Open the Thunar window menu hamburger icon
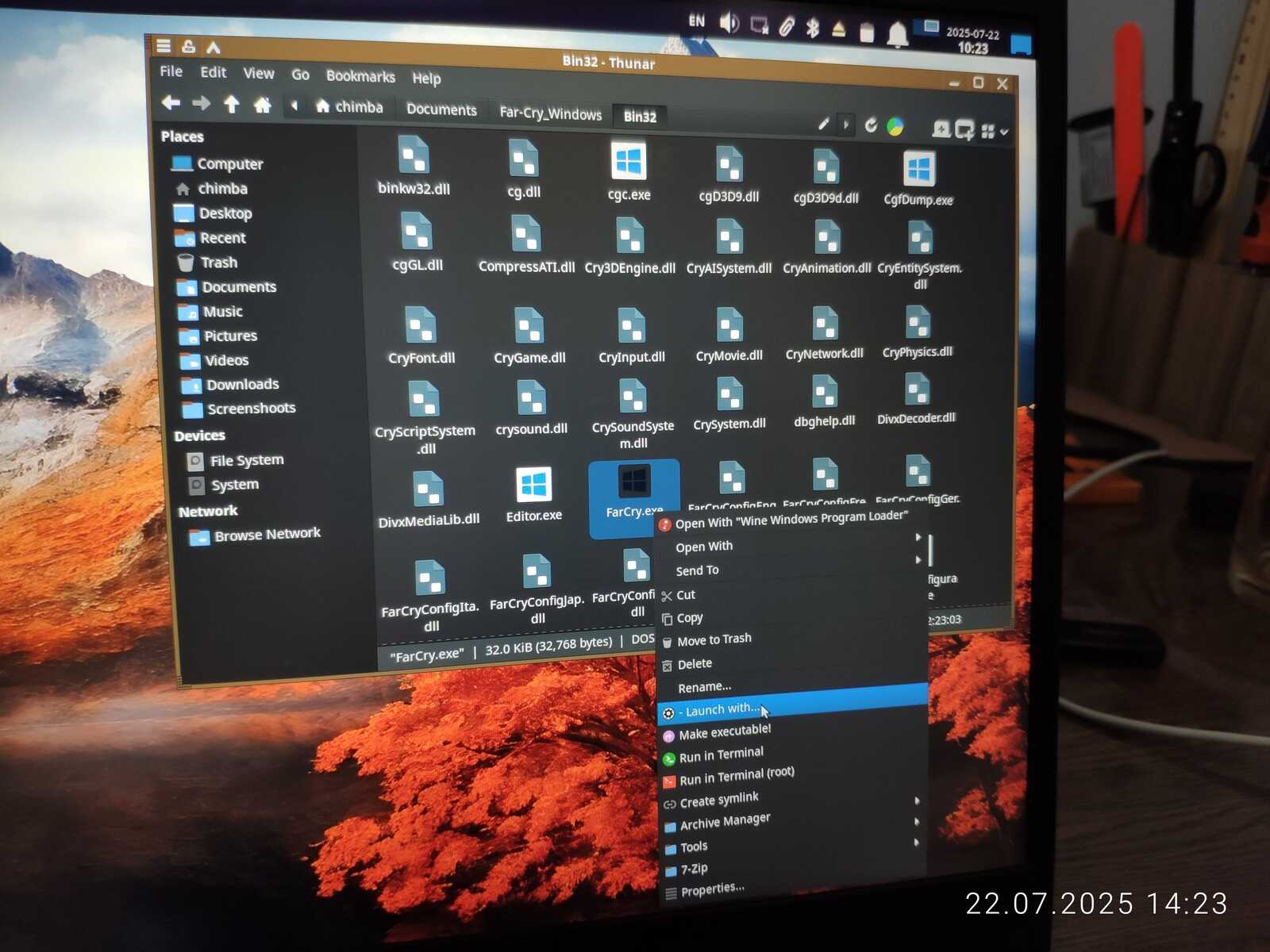The image size is (1270, 952). coord(164,46)
